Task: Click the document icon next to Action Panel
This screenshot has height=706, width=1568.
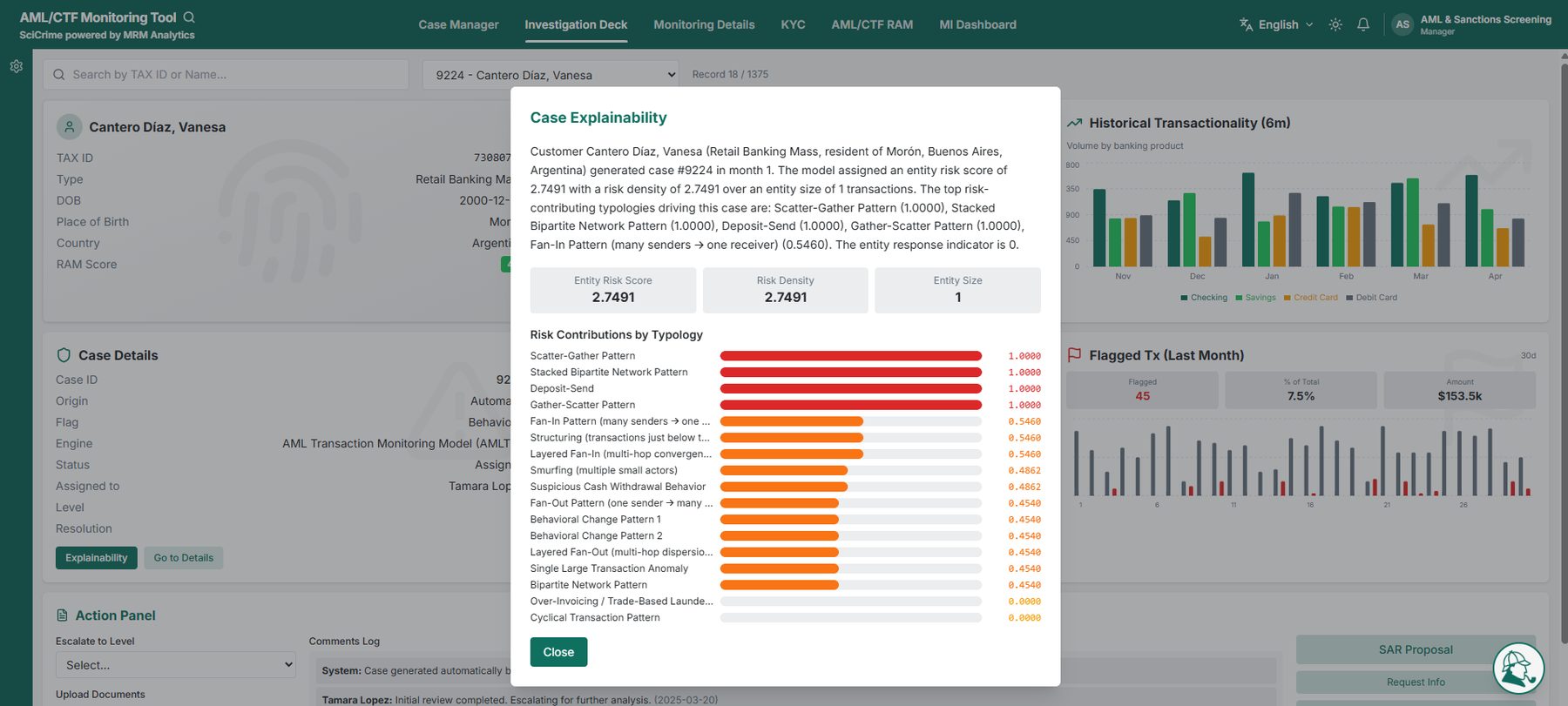Action: coord(62,615)
